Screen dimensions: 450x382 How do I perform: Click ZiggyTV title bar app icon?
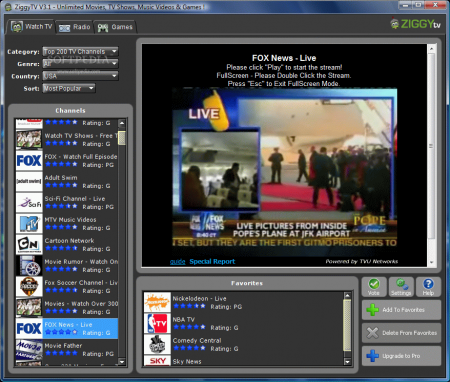click(x=8, y=7)
